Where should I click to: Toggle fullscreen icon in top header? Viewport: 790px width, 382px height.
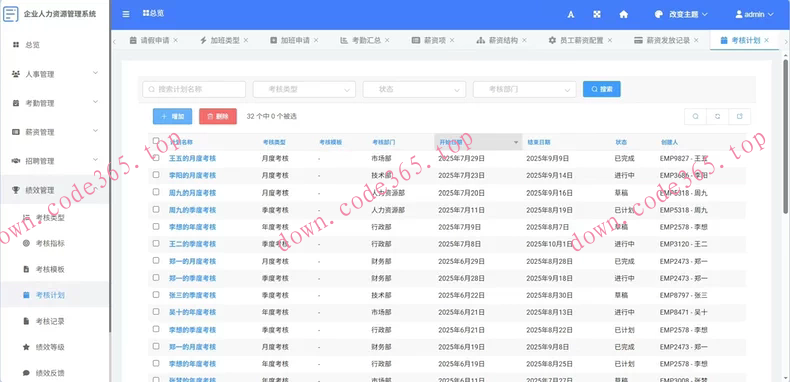(597, 15)
